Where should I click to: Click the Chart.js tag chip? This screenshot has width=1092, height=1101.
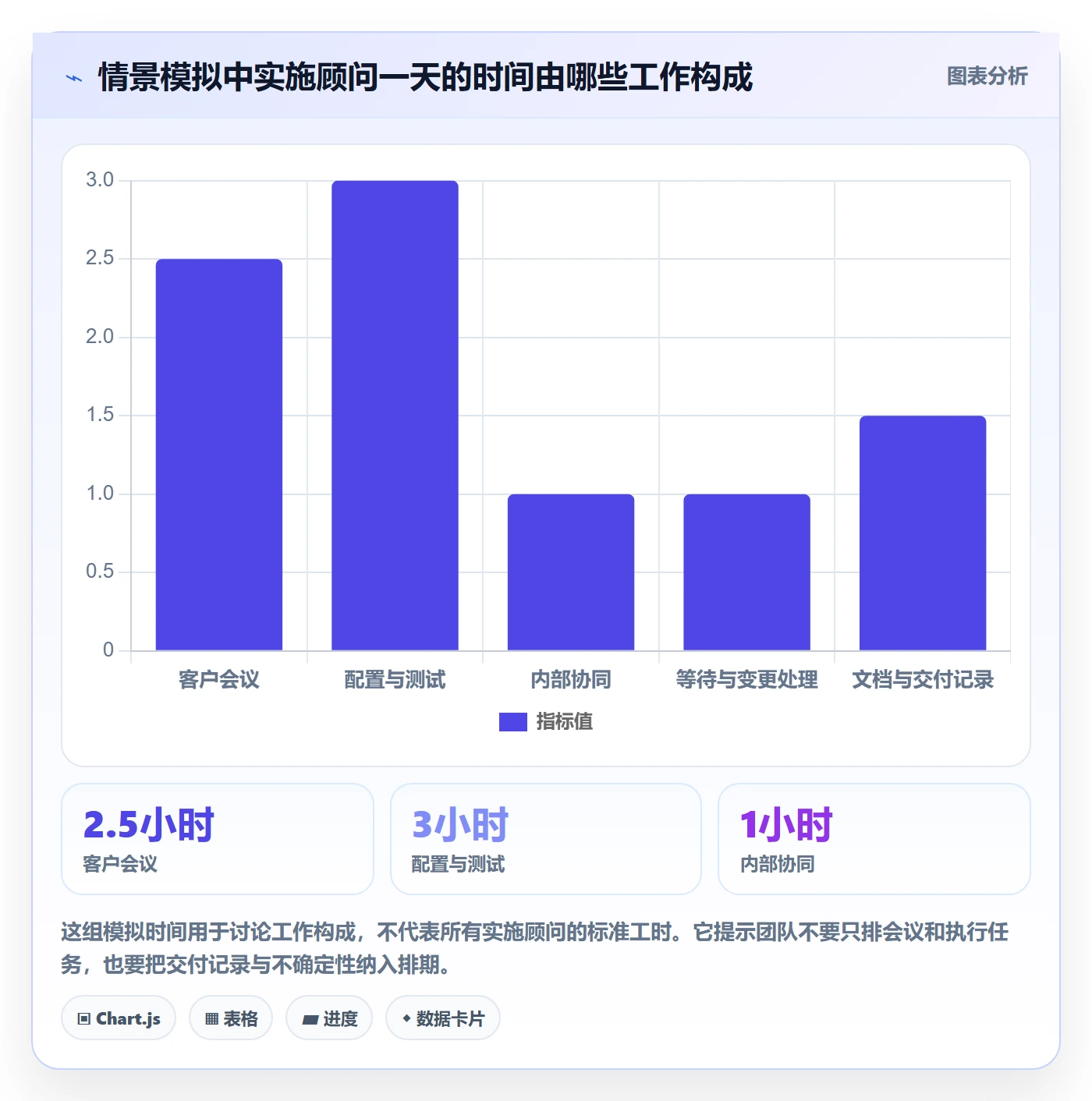coord(119,1018)
